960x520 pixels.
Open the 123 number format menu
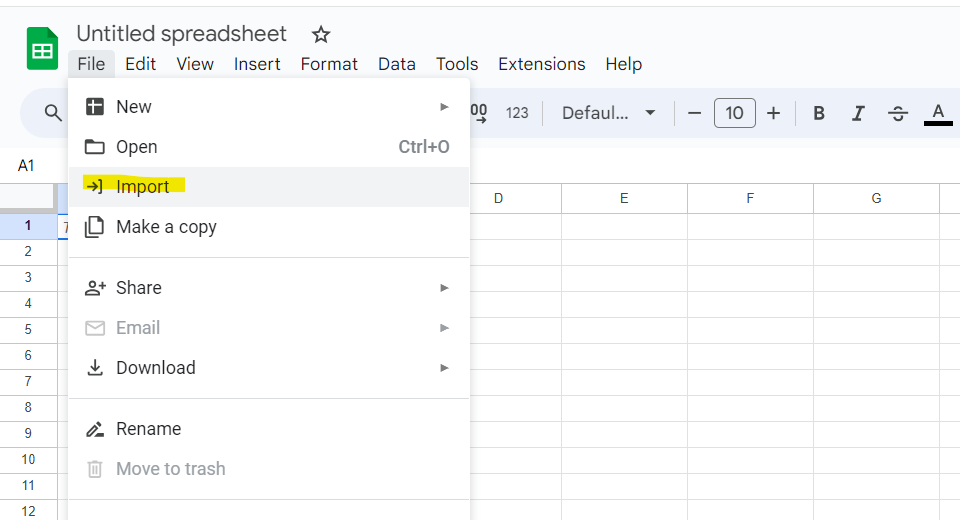tap(517, 113)
